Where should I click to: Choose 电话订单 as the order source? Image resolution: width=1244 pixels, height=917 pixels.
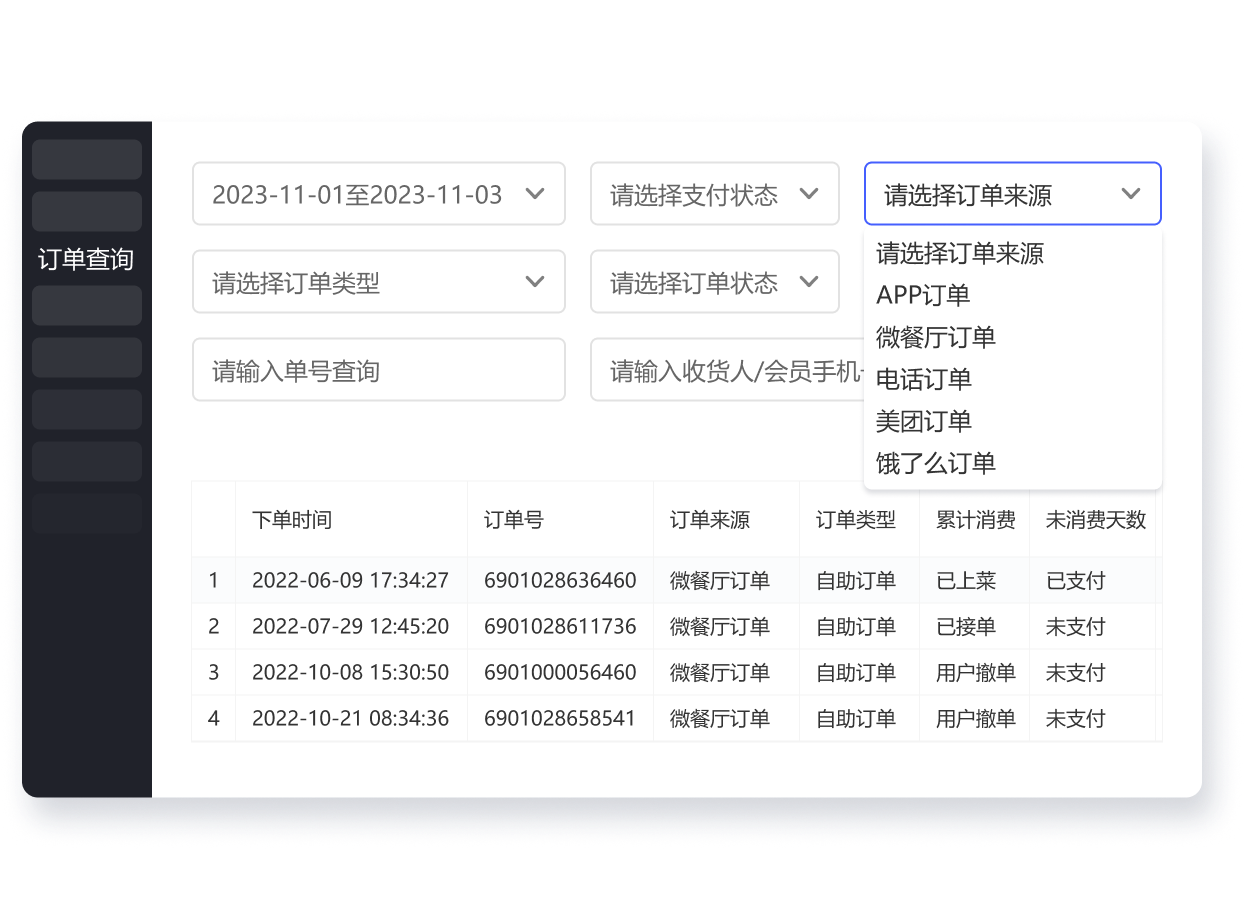[x=923, y=379]
